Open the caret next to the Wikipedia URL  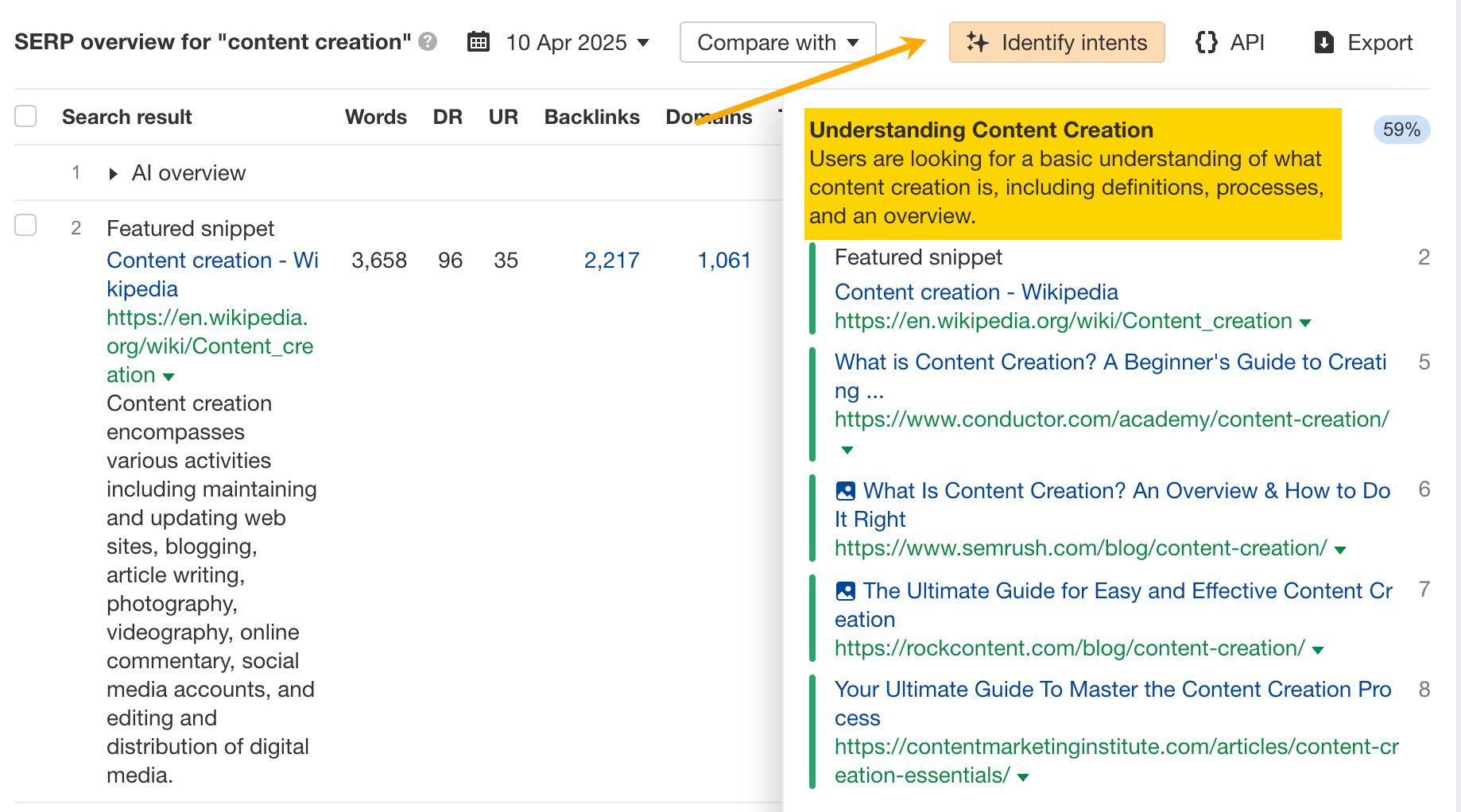169,377
